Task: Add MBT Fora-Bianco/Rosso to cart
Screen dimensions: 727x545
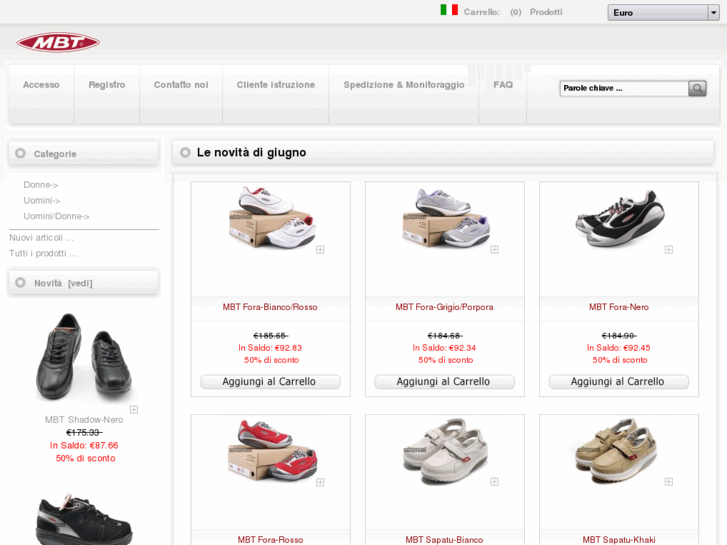Action: pos(270,382)
